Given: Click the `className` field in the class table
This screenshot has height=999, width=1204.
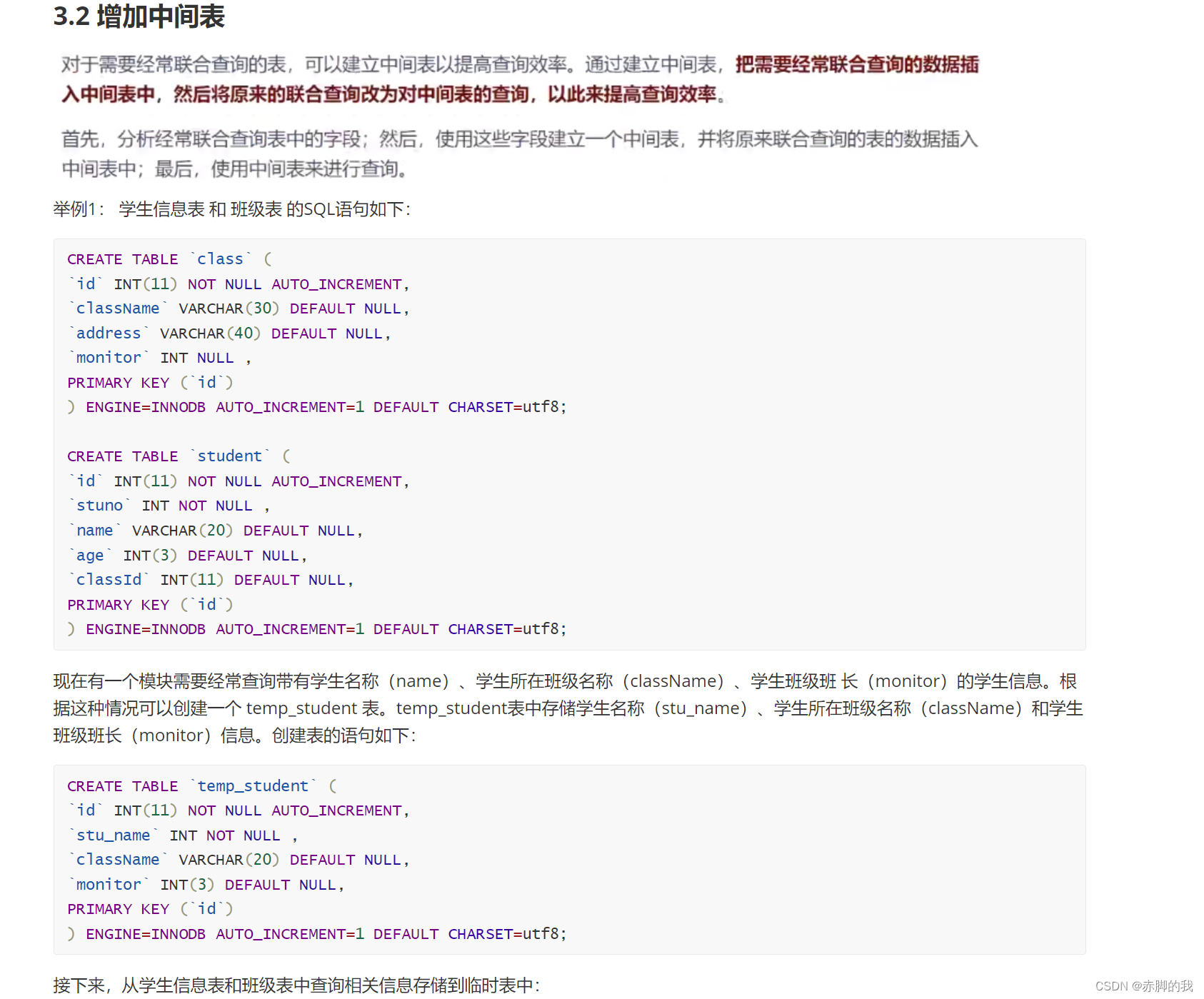Looking at the screenshot, I should point(118,308).
